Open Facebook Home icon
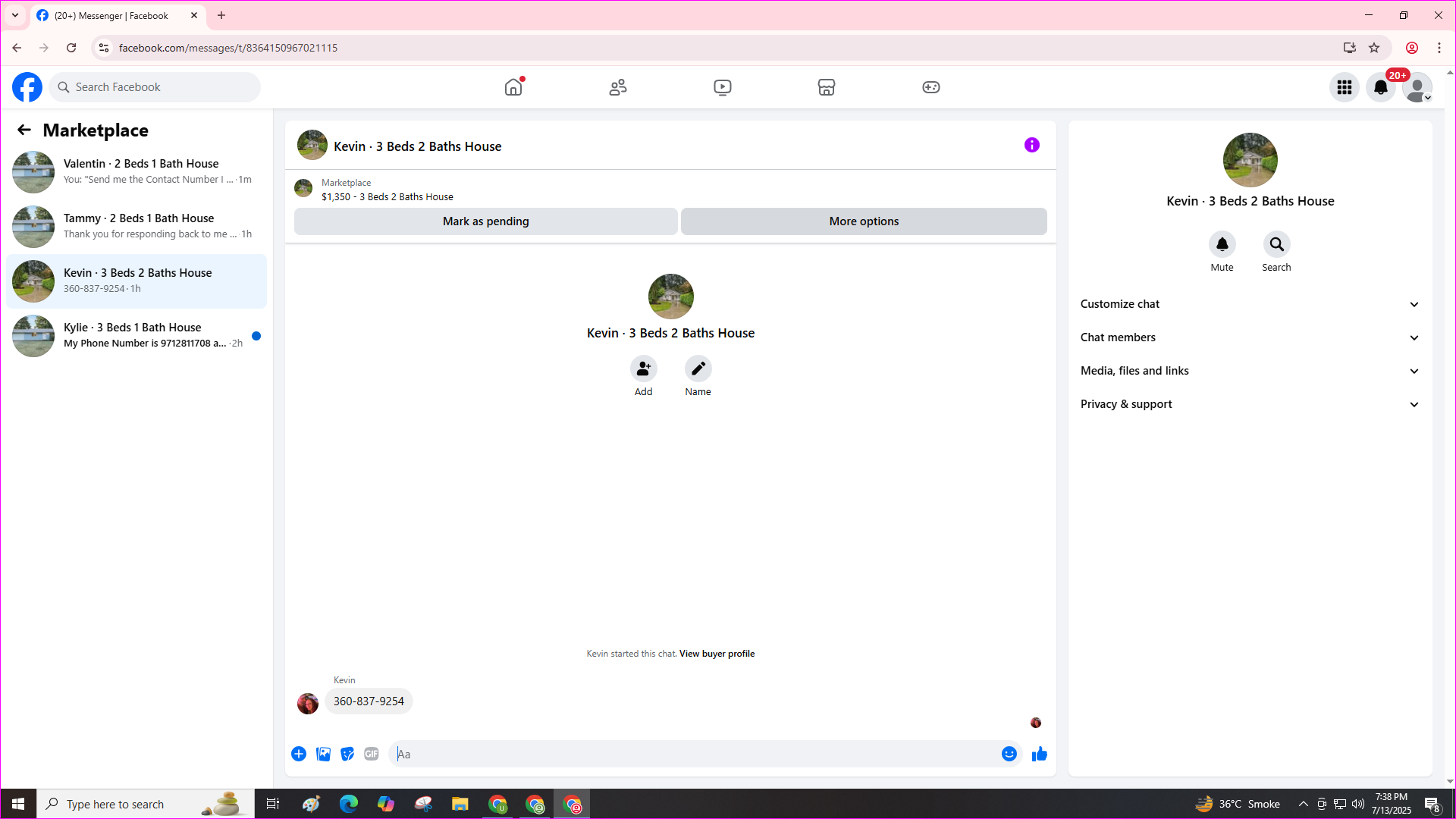Image resolution: width=1456 pixels, height=819 pixels. point(513,87)
